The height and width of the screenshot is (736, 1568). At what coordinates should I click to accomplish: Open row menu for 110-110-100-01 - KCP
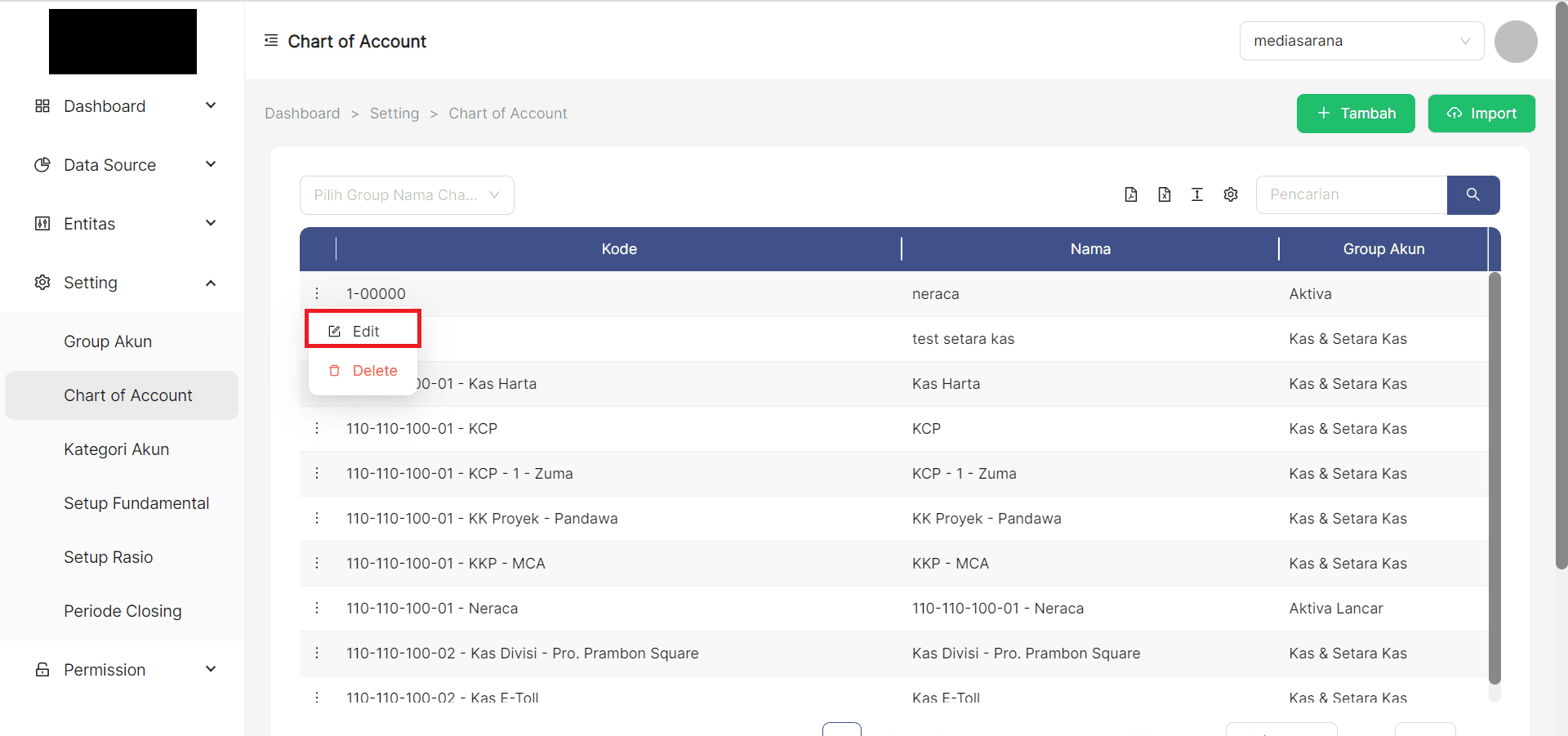(x=317, y=429)
